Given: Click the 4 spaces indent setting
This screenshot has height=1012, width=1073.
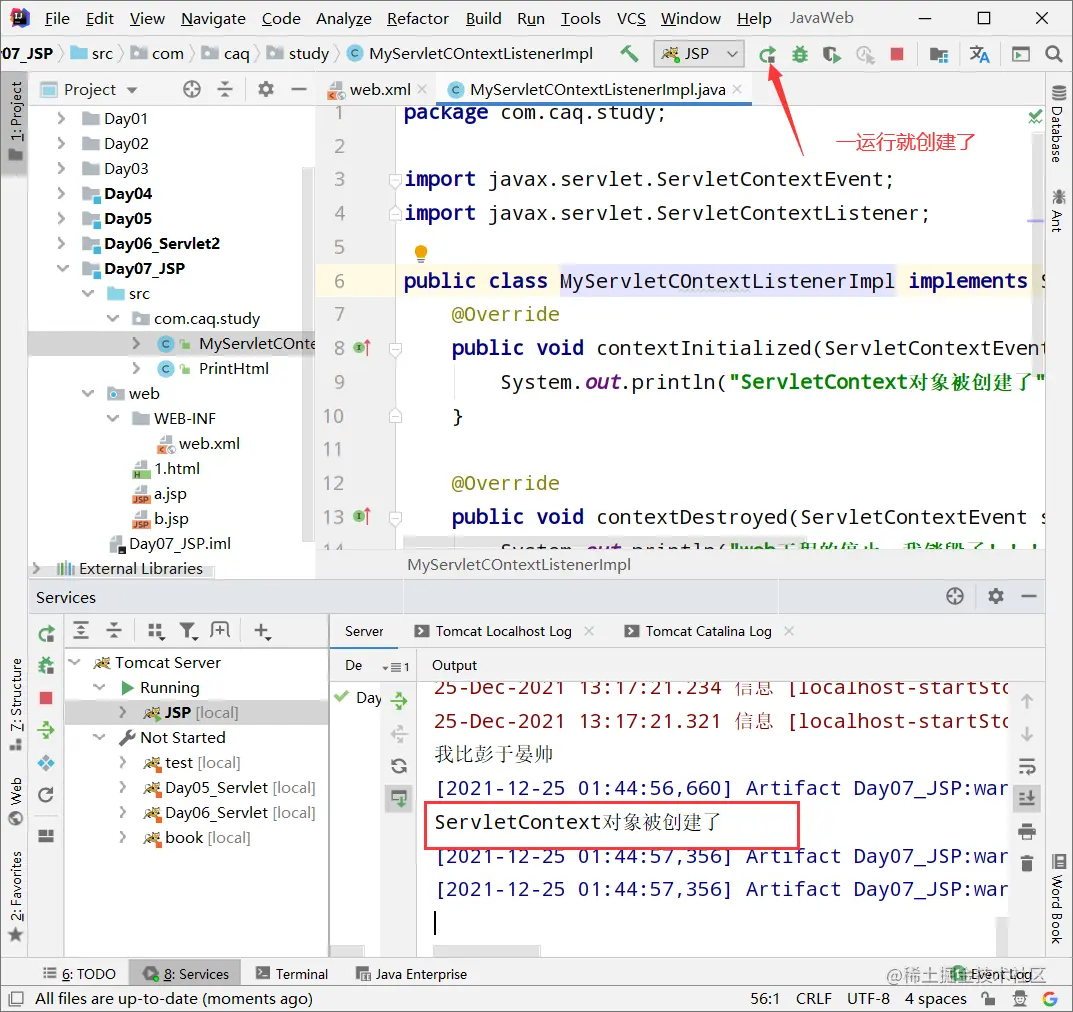Looking at the screenshot, I should pyautogui.click(x=935, y=998).
